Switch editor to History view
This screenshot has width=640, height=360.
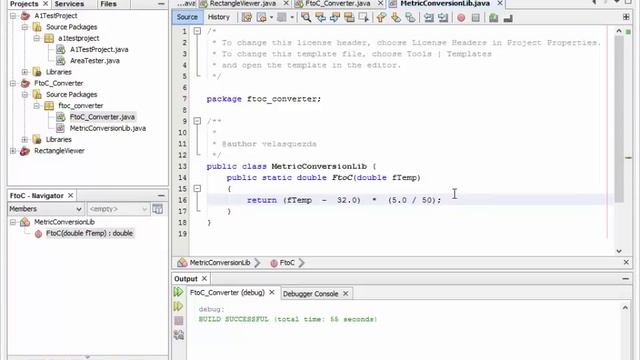[x=219, y=17]
